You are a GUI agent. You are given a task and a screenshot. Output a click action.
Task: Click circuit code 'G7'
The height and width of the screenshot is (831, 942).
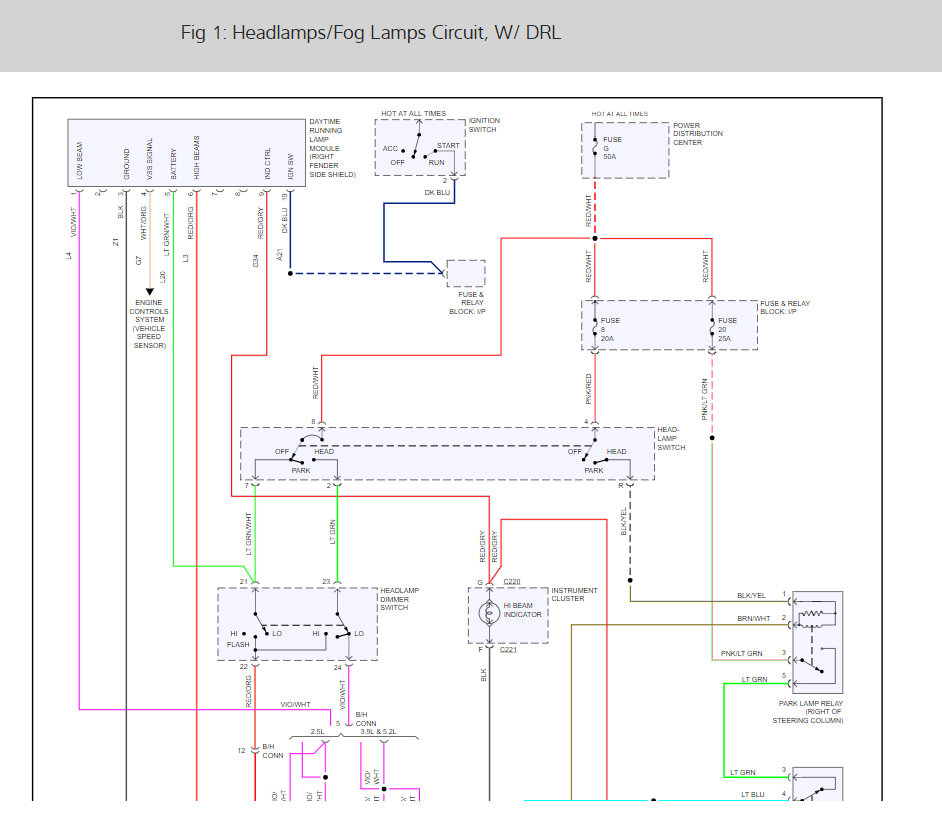pos(139,261)
